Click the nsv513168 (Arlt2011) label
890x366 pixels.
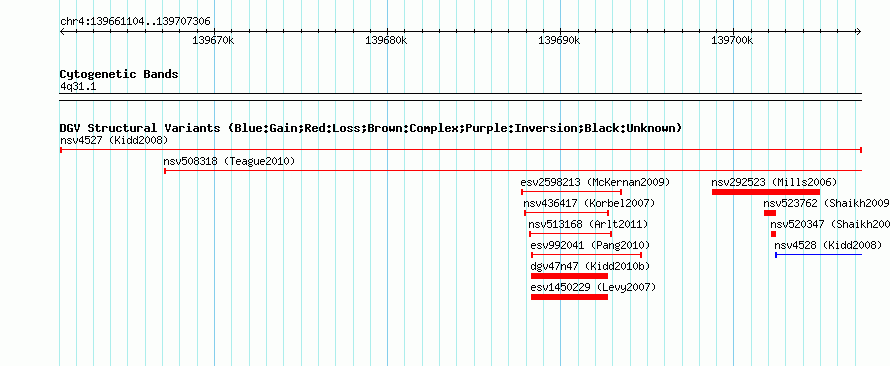[588, 224]
